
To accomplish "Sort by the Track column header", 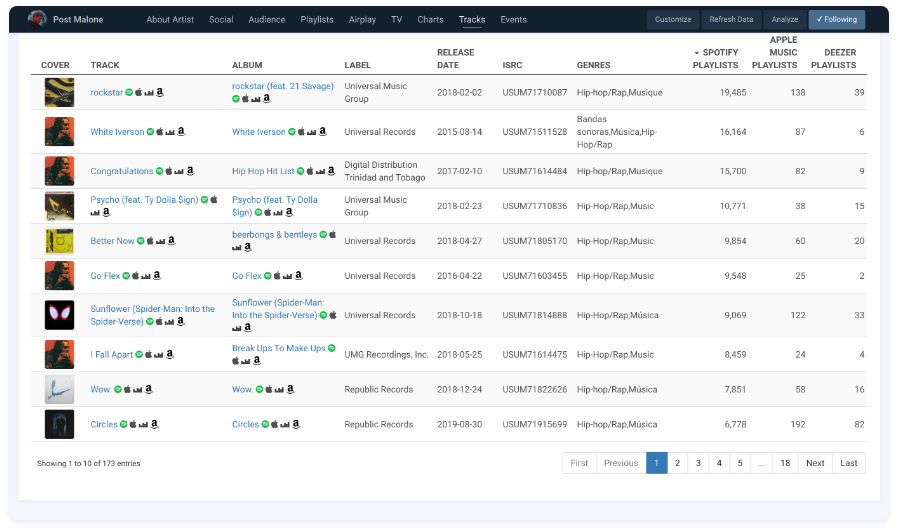I will tap(105, 65).
